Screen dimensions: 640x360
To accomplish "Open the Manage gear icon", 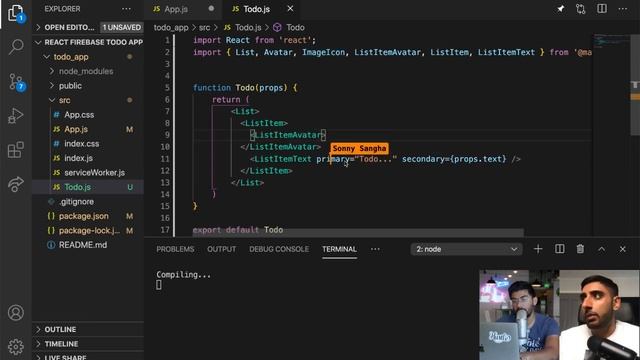I will (16, 347).
